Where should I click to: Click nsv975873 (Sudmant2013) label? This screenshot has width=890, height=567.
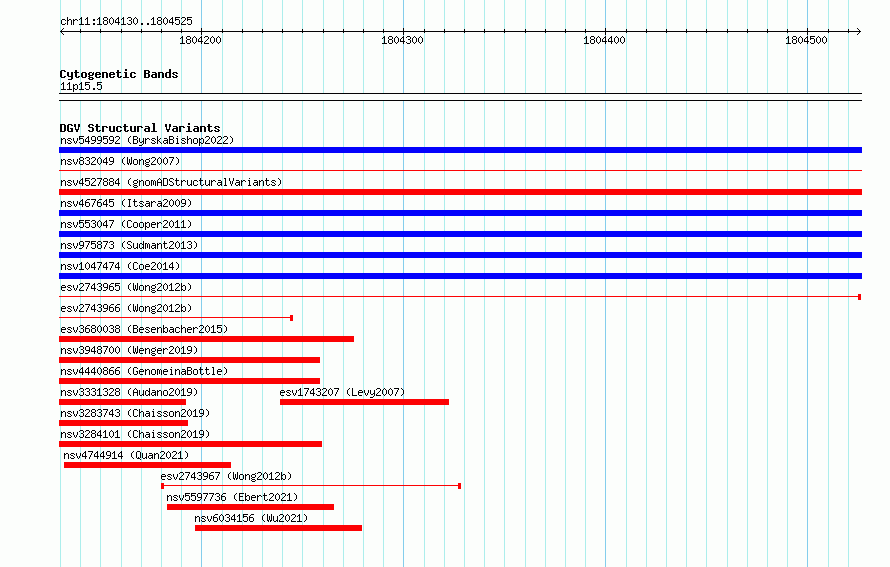(129, 245)
